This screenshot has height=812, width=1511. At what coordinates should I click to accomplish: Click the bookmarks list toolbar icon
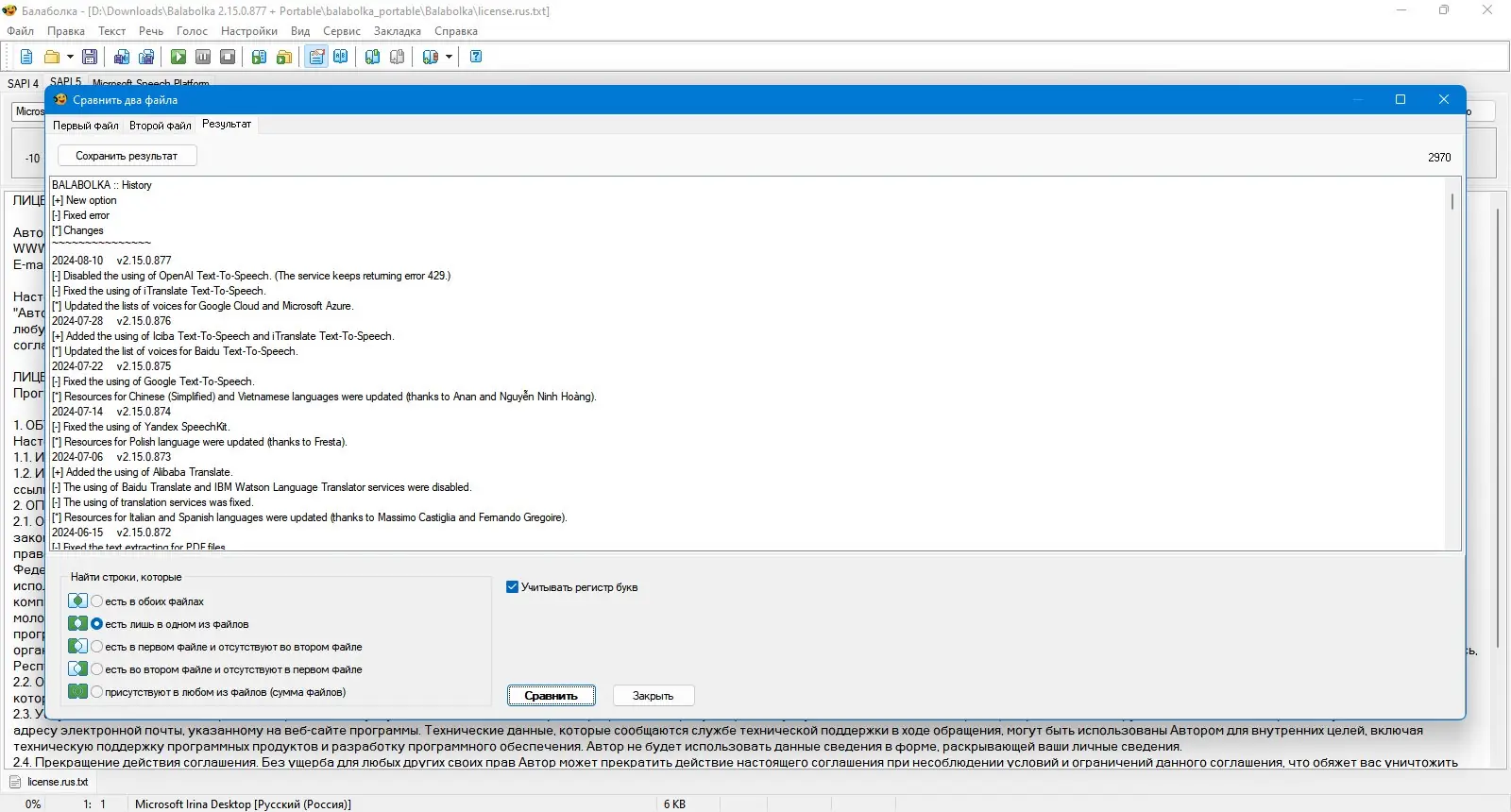coord(431,57)
